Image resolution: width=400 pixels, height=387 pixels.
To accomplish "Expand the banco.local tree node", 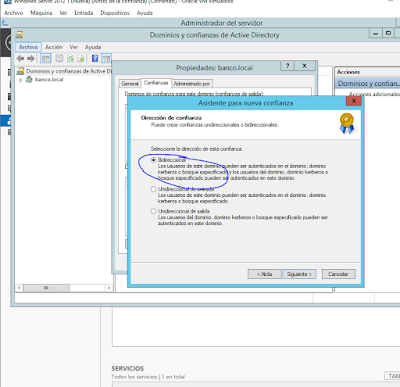I will [x=21, y=80].
